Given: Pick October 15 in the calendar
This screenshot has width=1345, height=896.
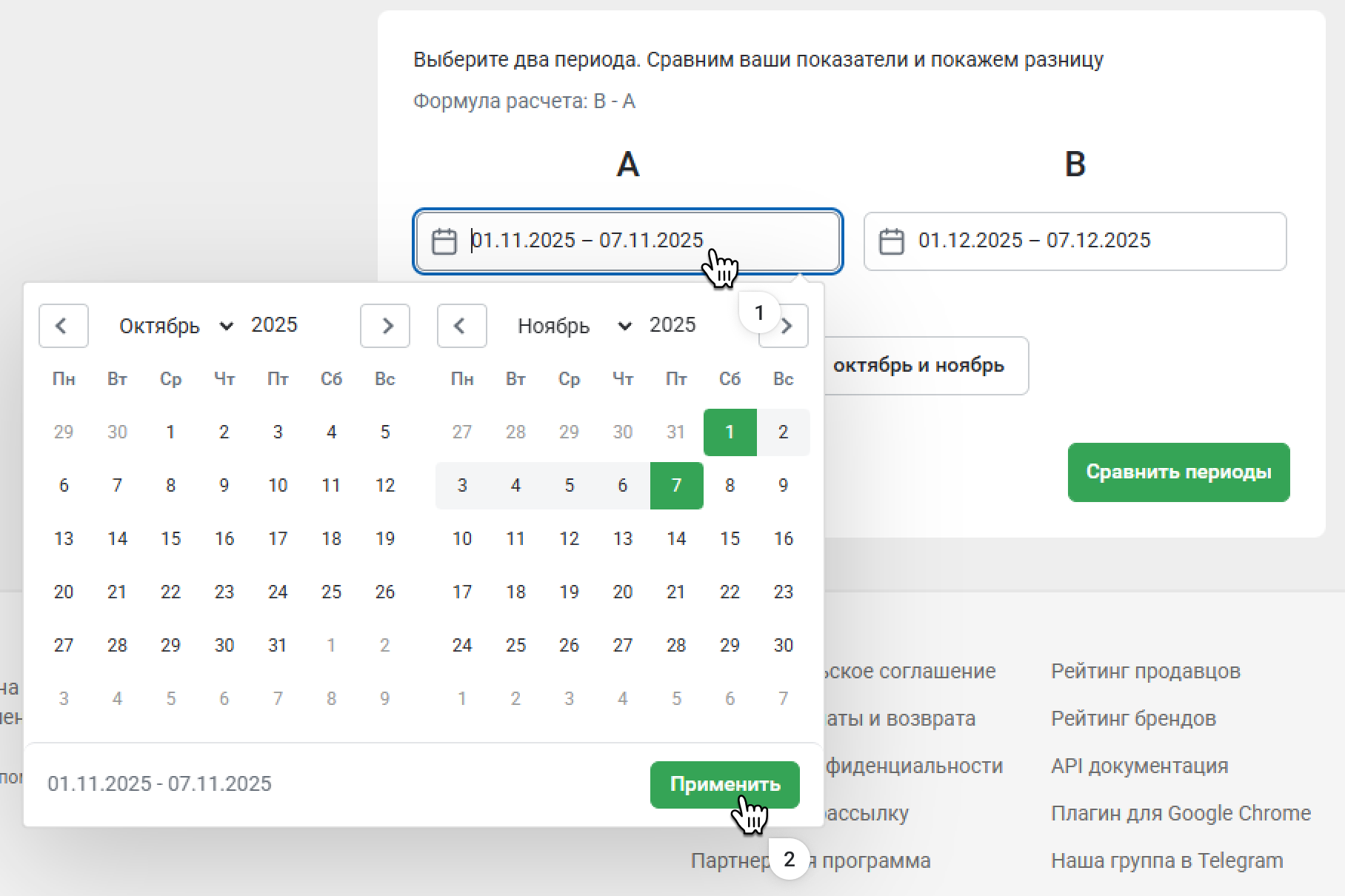Looking at the screenshot, I should click(x=171, y=539).
